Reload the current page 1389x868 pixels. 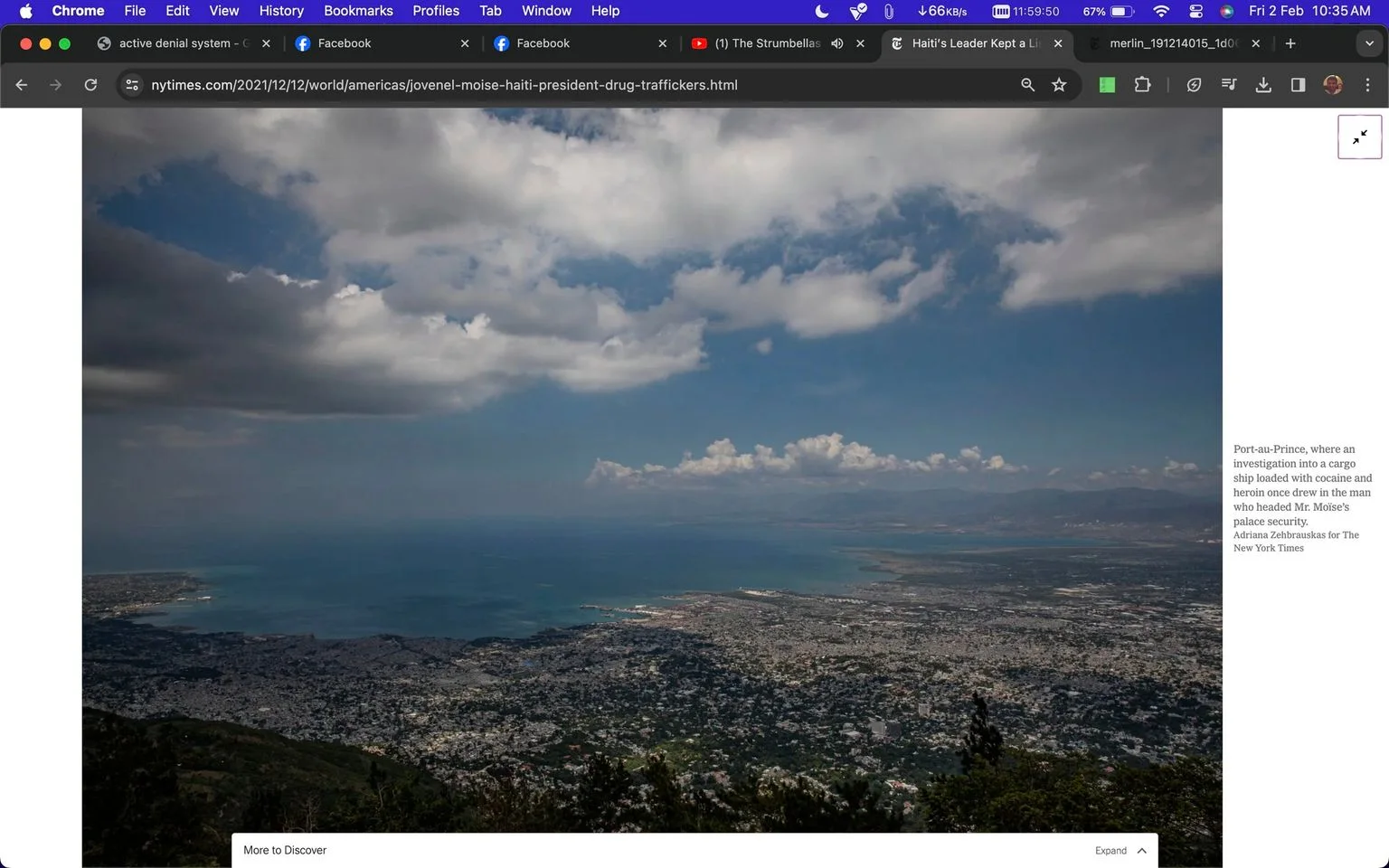tap(90, 85)
